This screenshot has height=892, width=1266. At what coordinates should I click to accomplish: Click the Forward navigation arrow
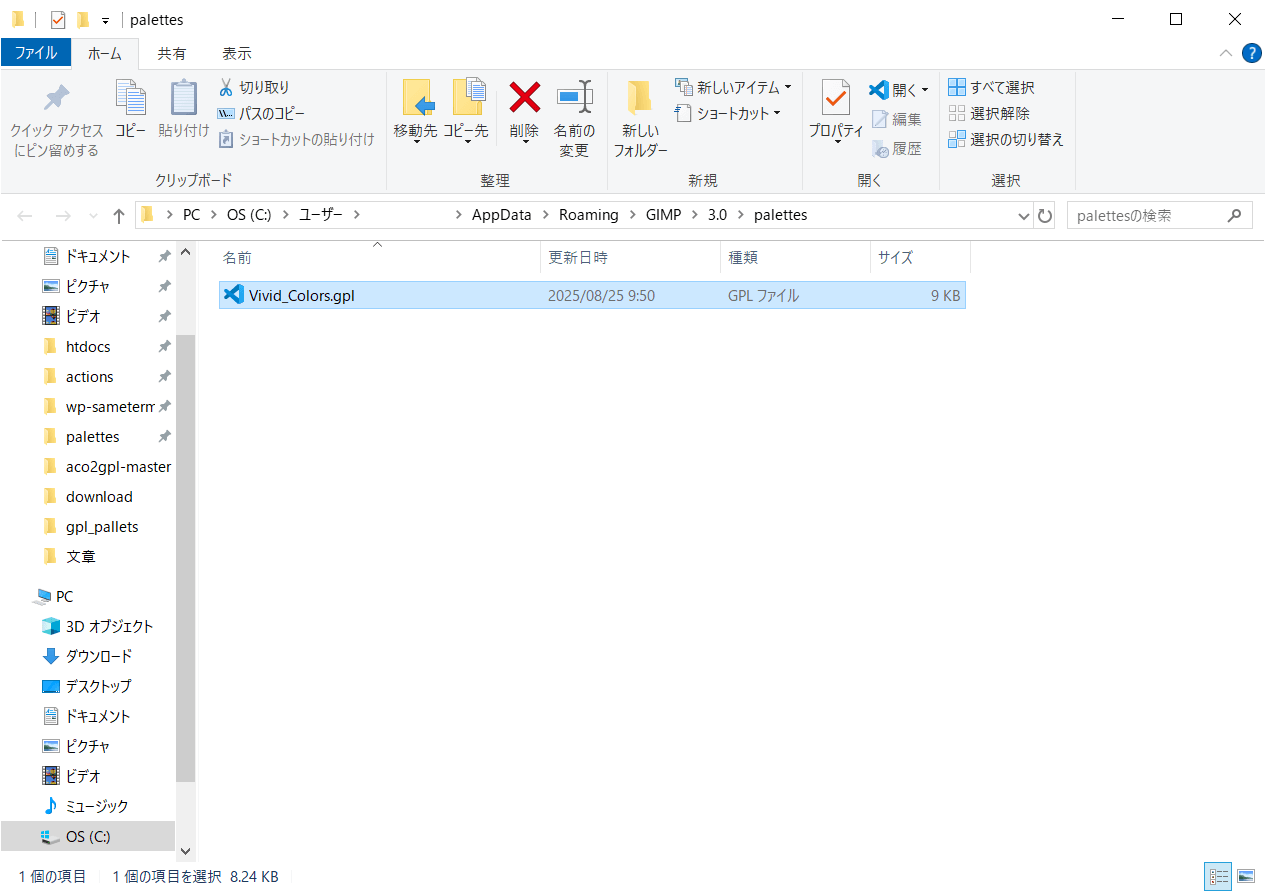[x=62, y=216]
